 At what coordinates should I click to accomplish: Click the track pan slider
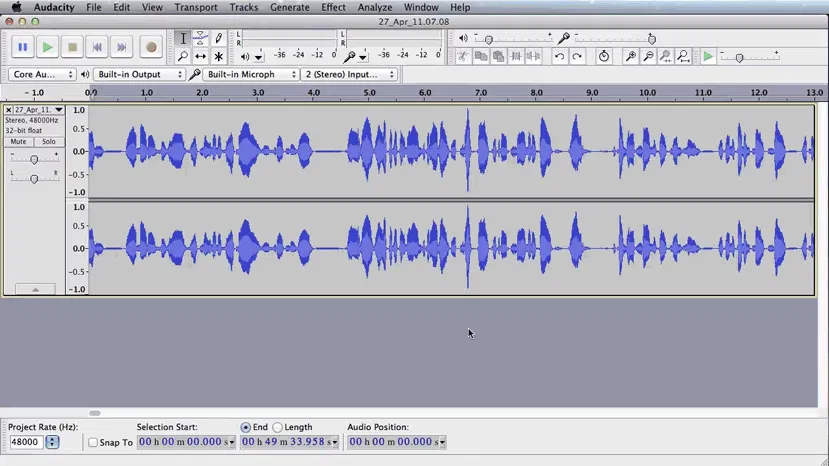point(34,179)
